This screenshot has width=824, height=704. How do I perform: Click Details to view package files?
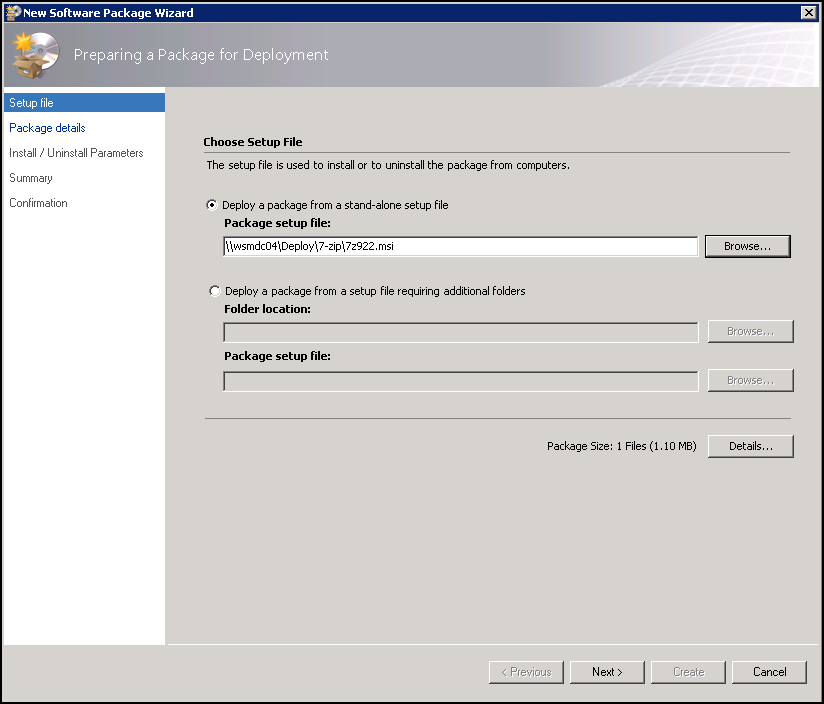pos(751,445)
